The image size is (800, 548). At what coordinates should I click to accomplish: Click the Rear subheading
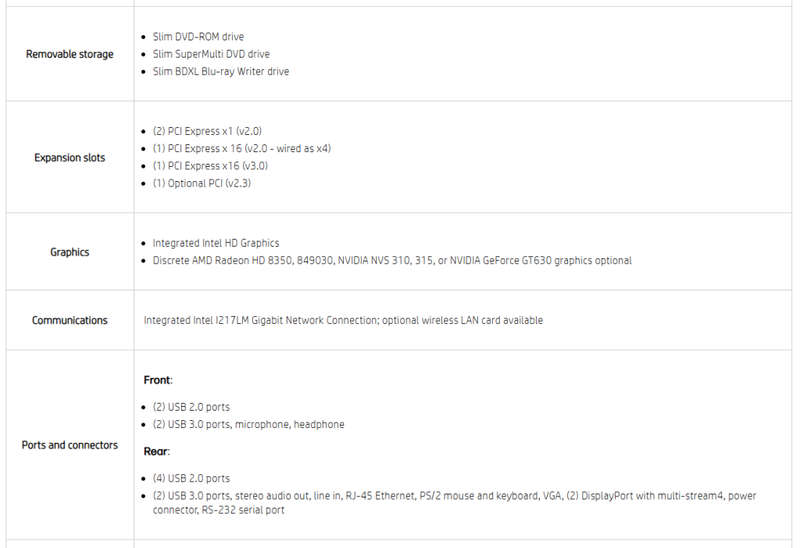click(x=157, y=452)
